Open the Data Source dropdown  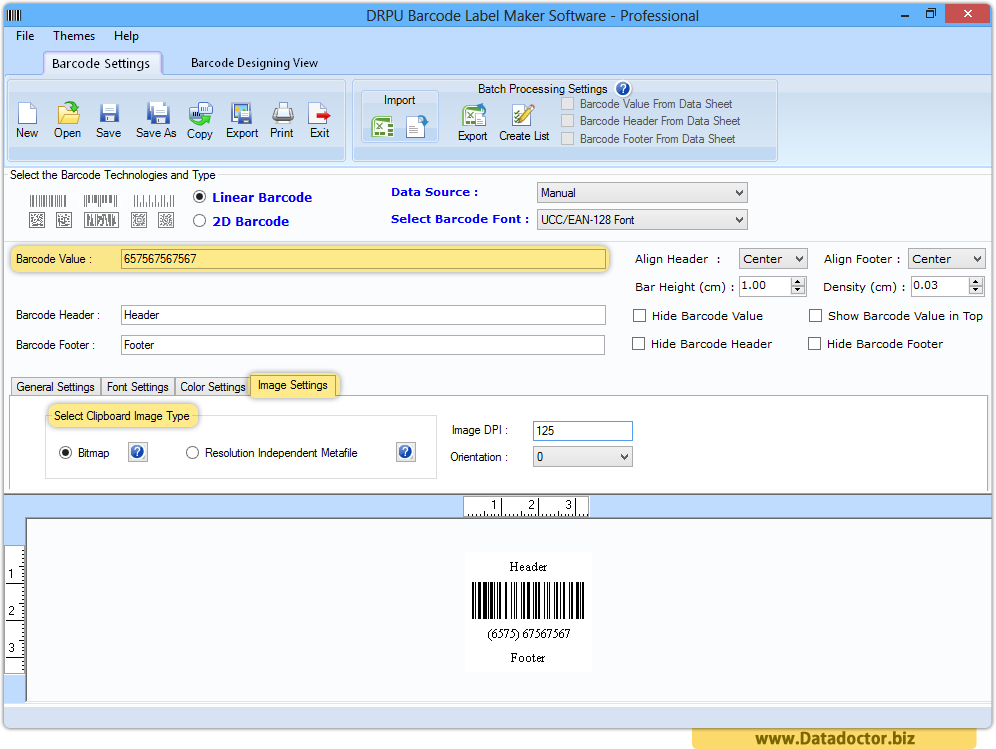point(740,193)
